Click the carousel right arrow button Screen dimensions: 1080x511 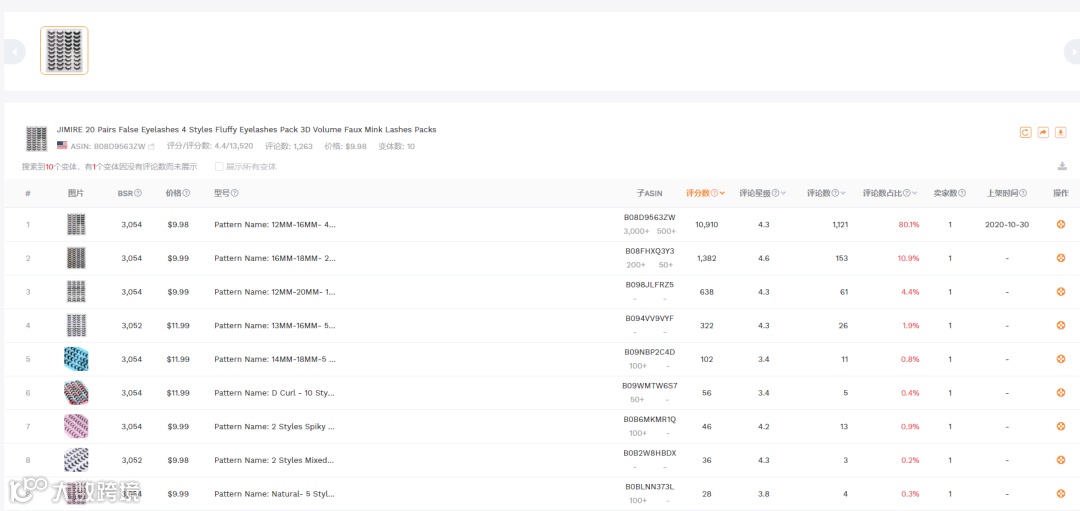tap(1072, 52)
